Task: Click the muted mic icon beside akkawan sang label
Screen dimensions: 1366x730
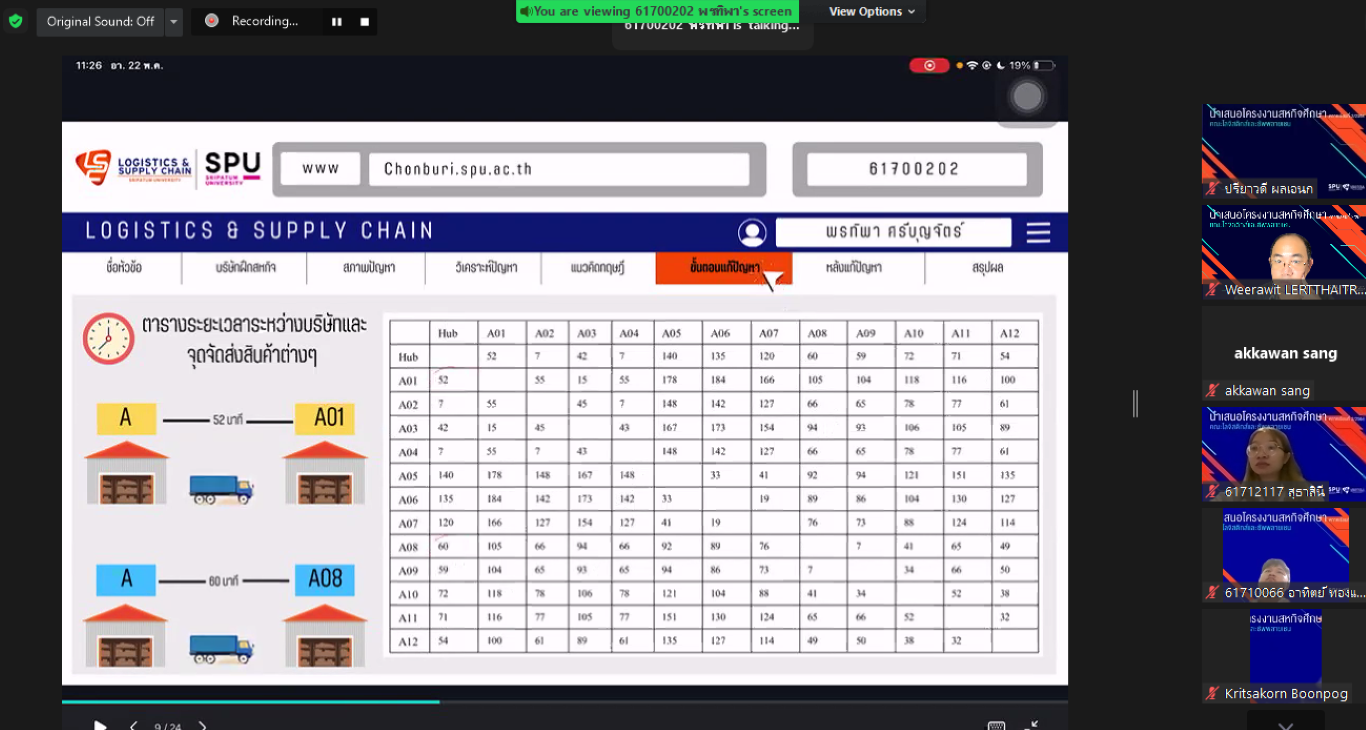Action: (1213, 391)
